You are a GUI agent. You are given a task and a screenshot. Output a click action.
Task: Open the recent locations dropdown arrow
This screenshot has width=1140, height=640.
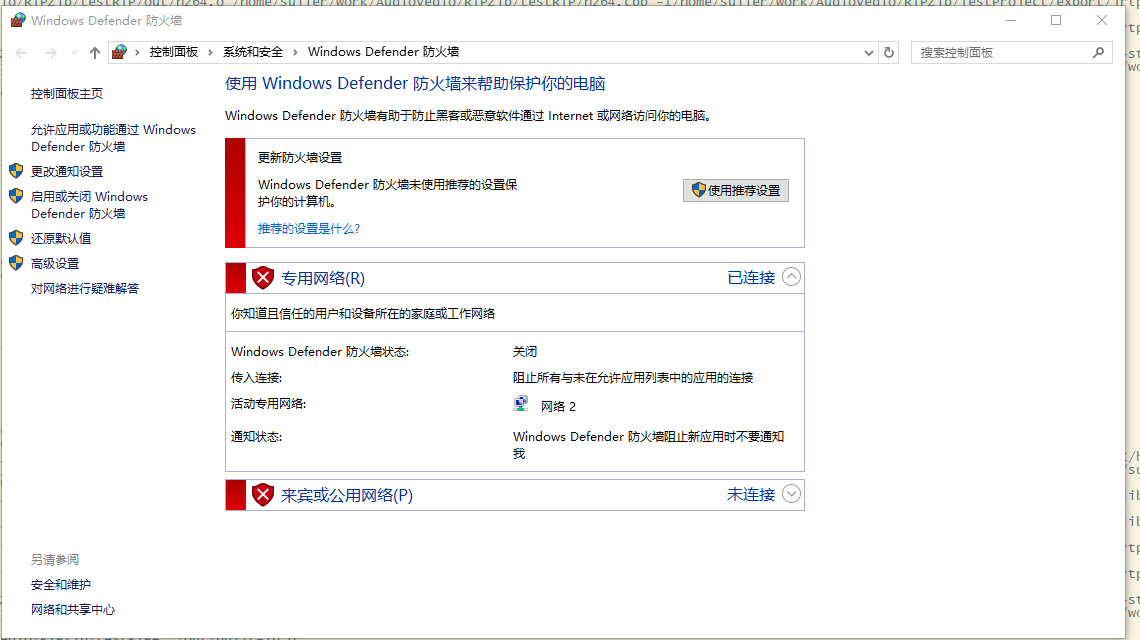click(74, 52)
